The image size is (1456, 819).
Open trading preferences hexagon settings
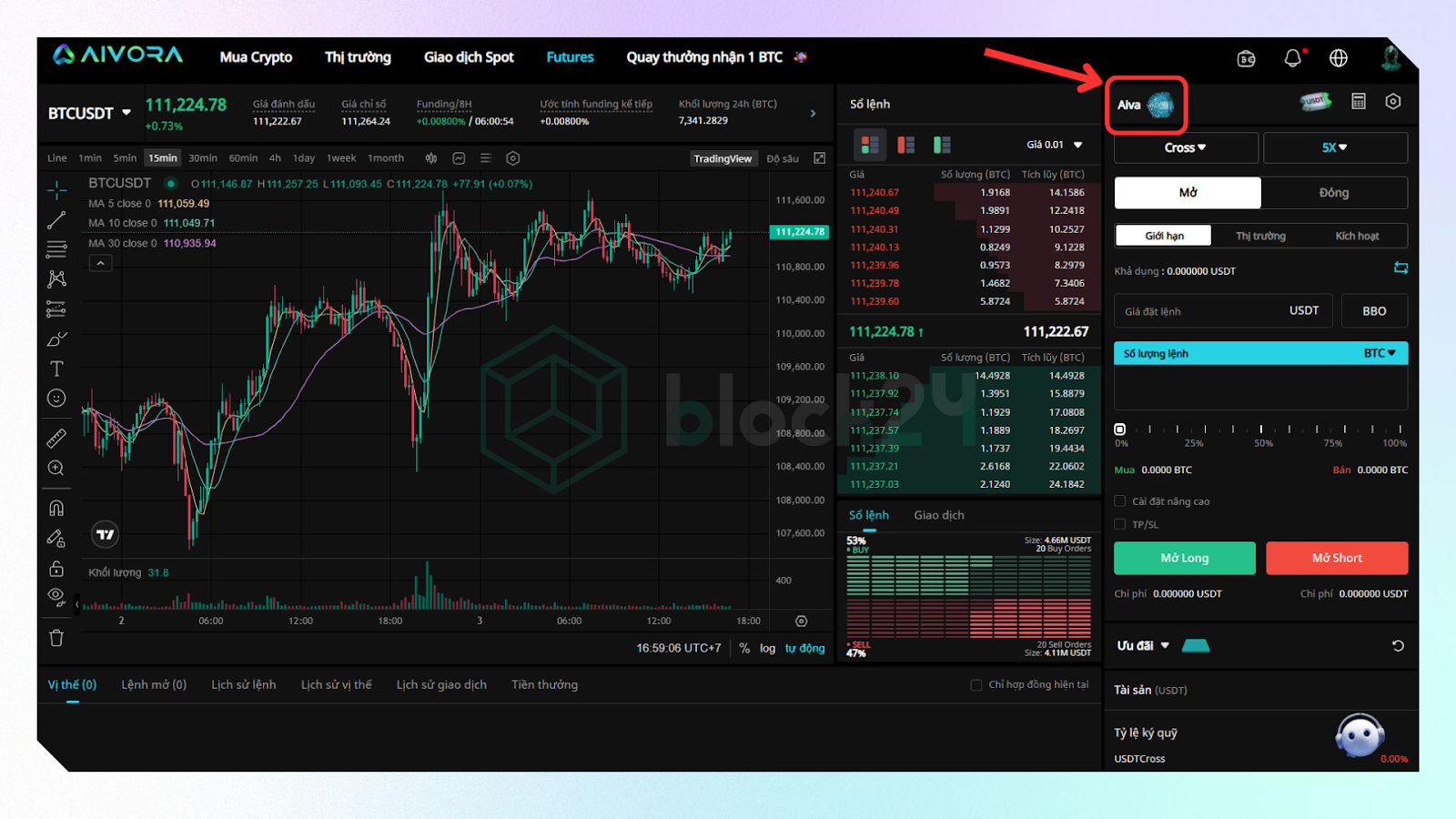[1393, 101]
